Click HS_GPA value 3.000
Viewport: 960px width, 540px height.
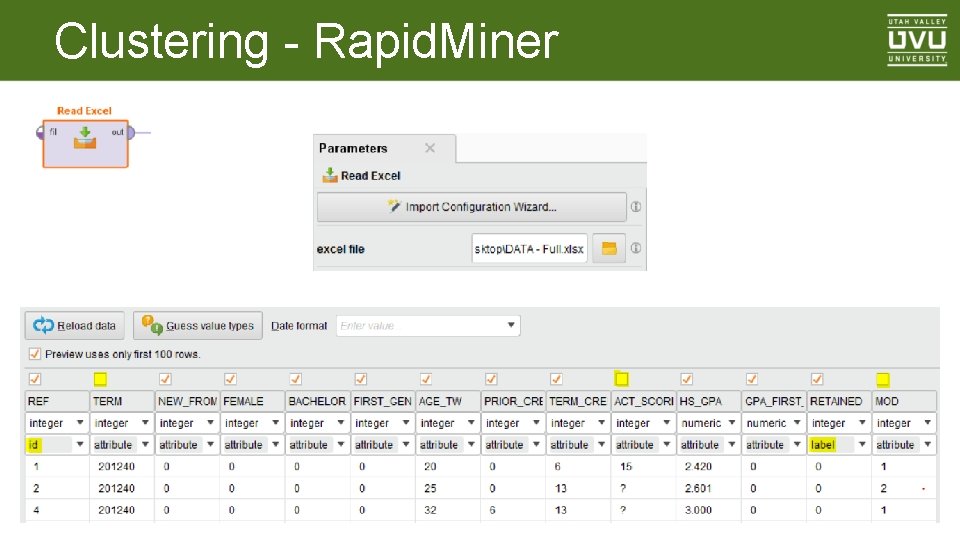(x=698, y=510)
